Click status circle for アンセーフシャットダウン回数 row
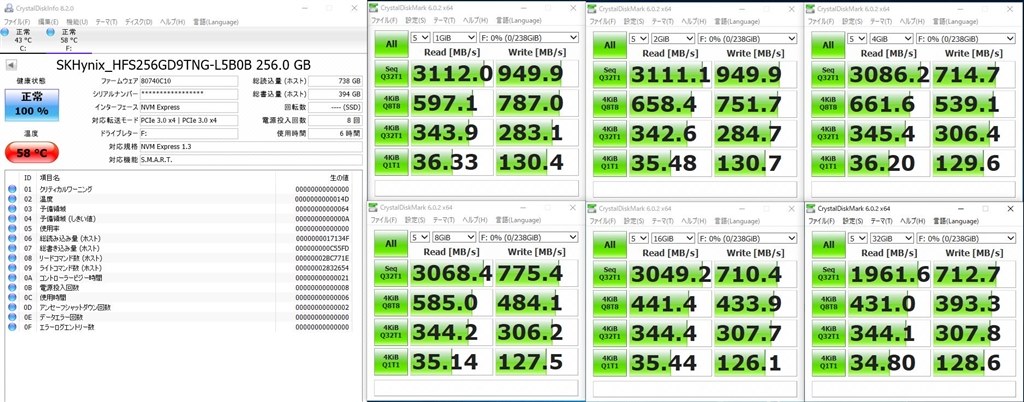This screenshot has width=1024, height=402. (12, 307)
